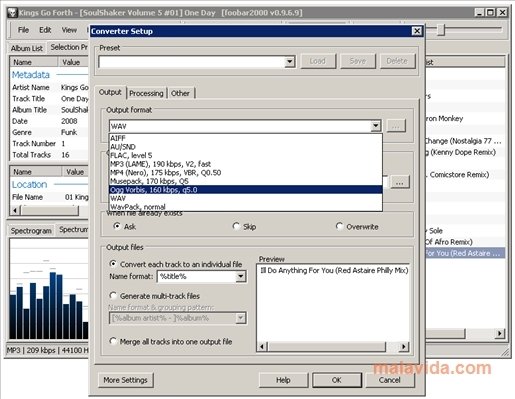Click the Help button

click(283, 380)
